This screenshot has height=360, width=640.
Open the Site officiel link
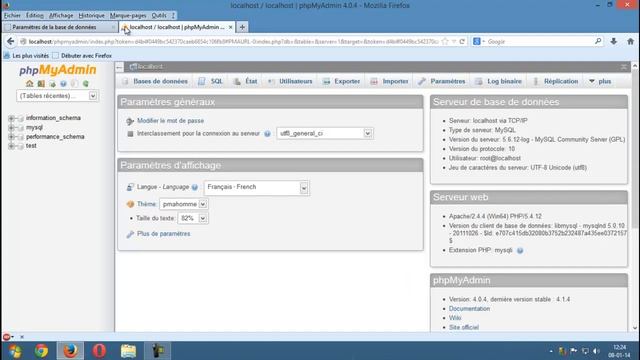pos(464,327)
